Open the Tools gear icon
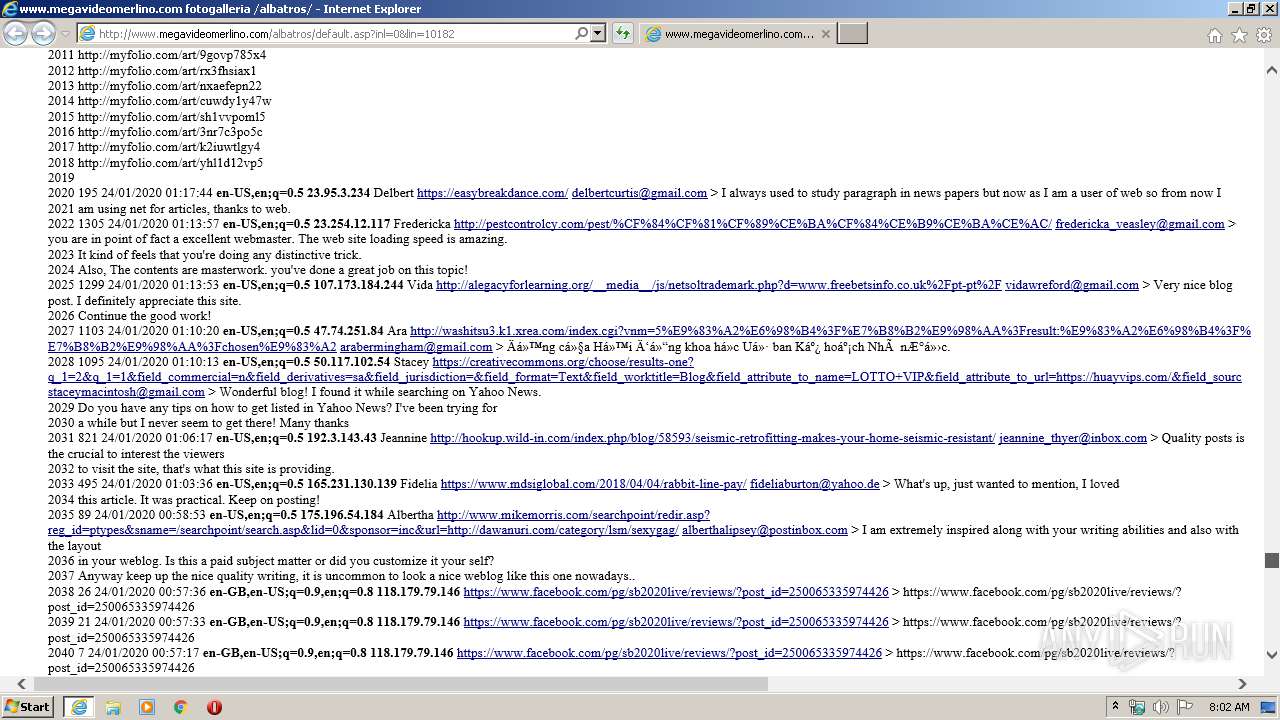Image resolution: width=1280 pixels, height=720 pixels. click(1264, 35)
